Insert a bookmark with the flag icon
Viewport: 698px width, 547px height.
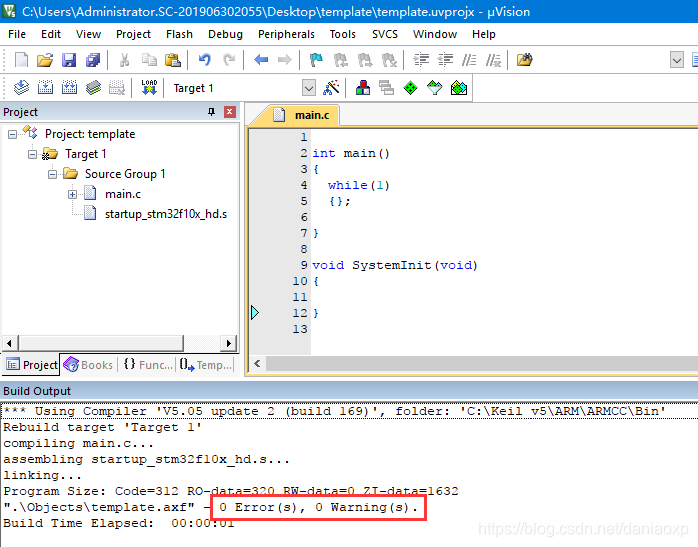point(316,60)
